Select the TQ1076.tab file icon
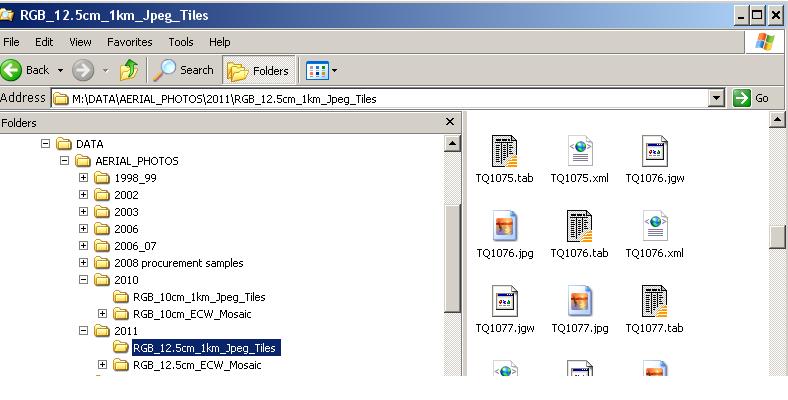The width and height of the screenshot is (788, 400). click(x=579, y=226)
